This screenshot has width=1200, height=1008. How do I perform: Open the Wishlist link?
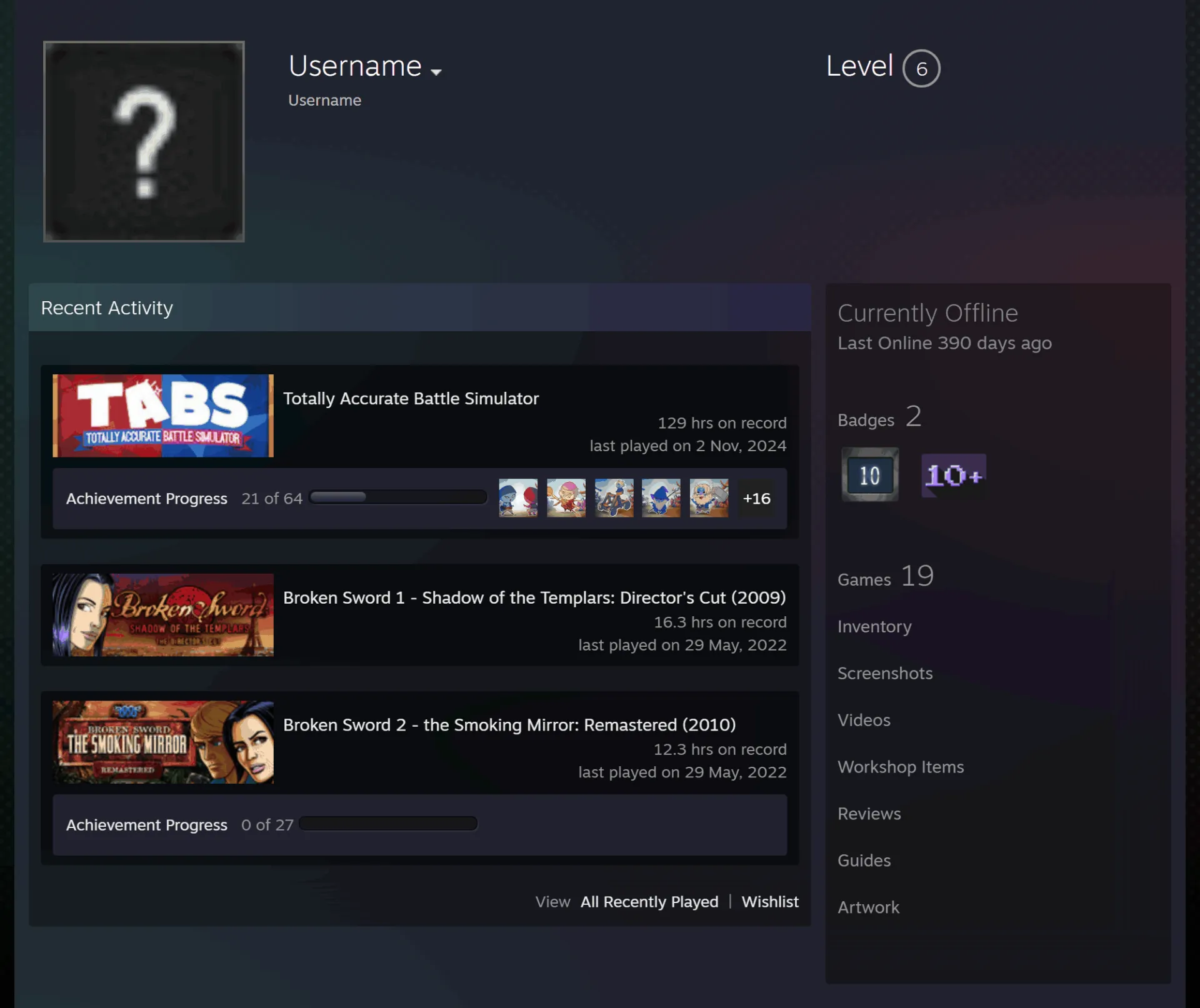point(770,902)
